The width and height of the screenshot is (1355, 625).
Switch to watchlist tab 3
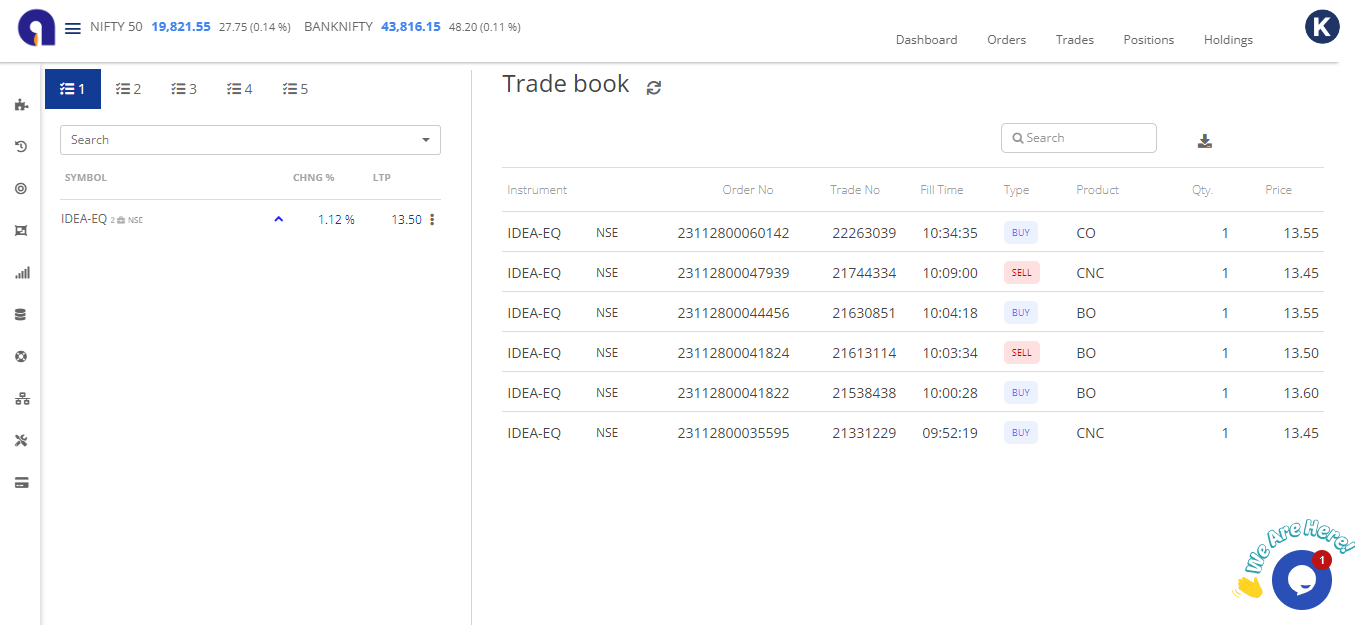(183, 89)
